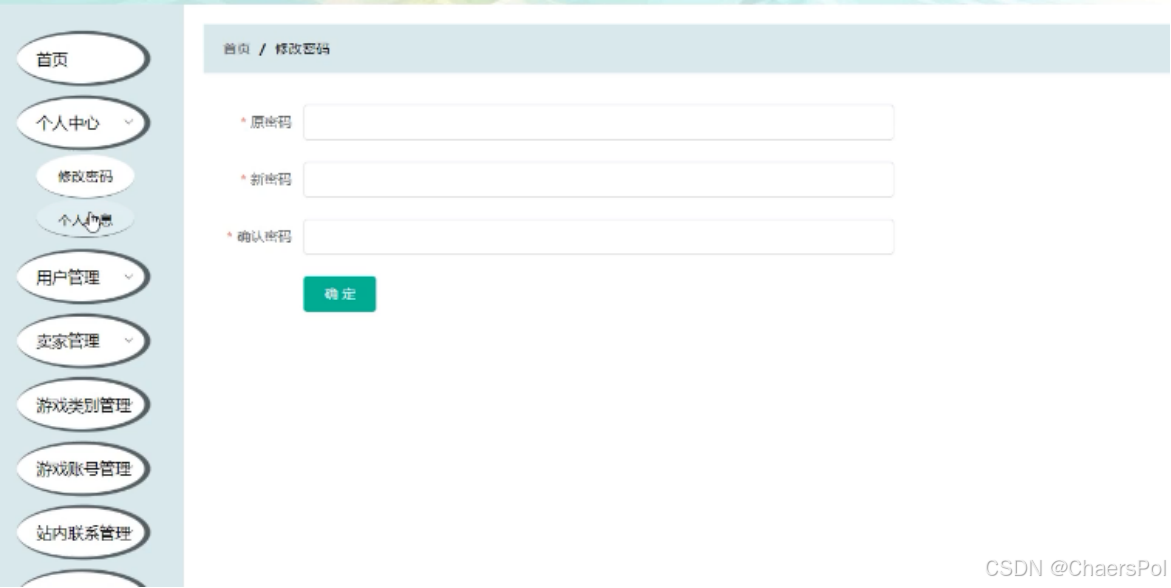
Task: Expand 卖家管理 using its chevron arrow
Action: [128, 341]
